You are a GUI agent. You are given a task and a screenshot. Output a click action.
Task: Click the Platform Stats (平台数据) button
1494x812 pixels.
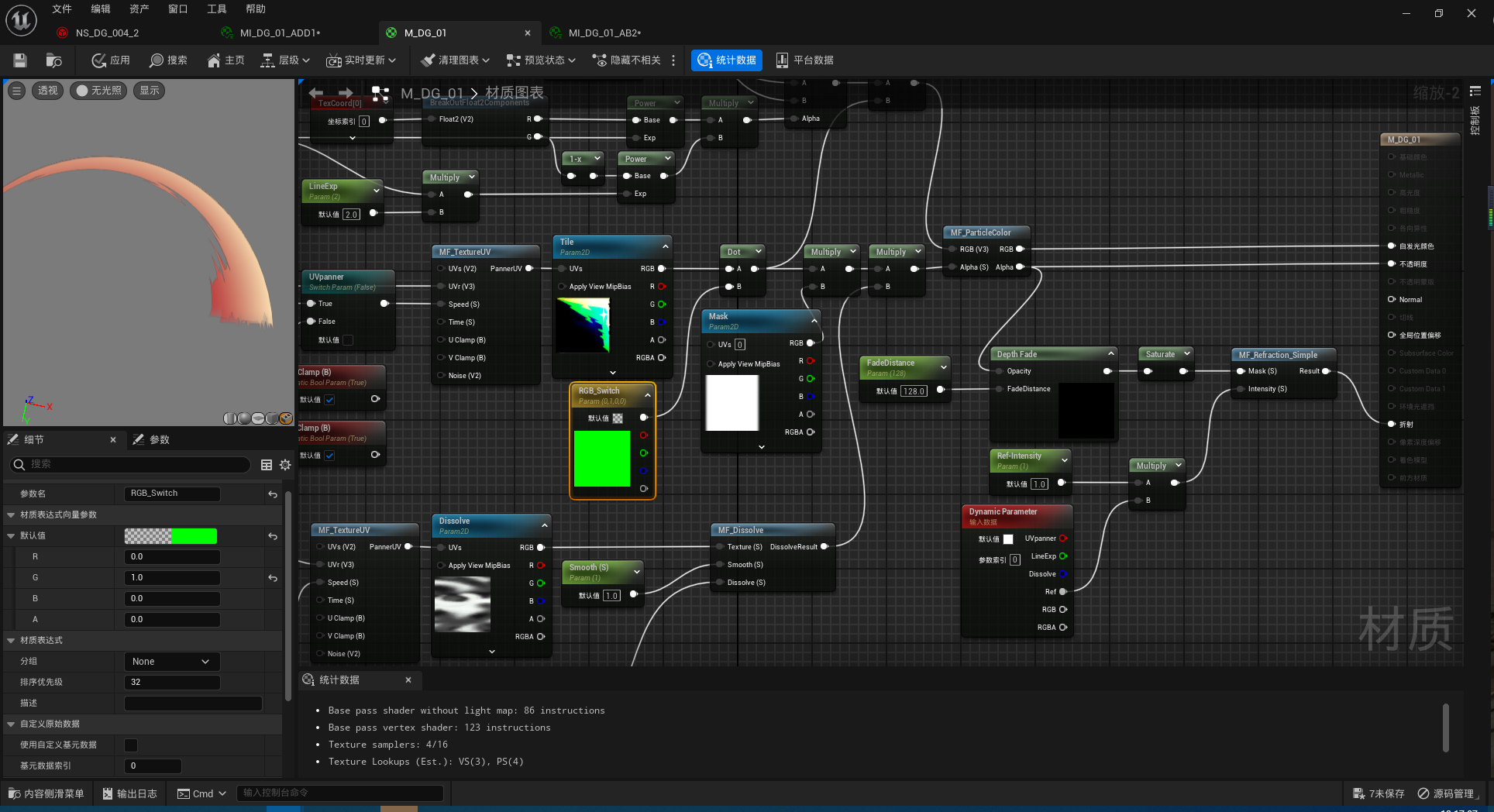[804, 60]
